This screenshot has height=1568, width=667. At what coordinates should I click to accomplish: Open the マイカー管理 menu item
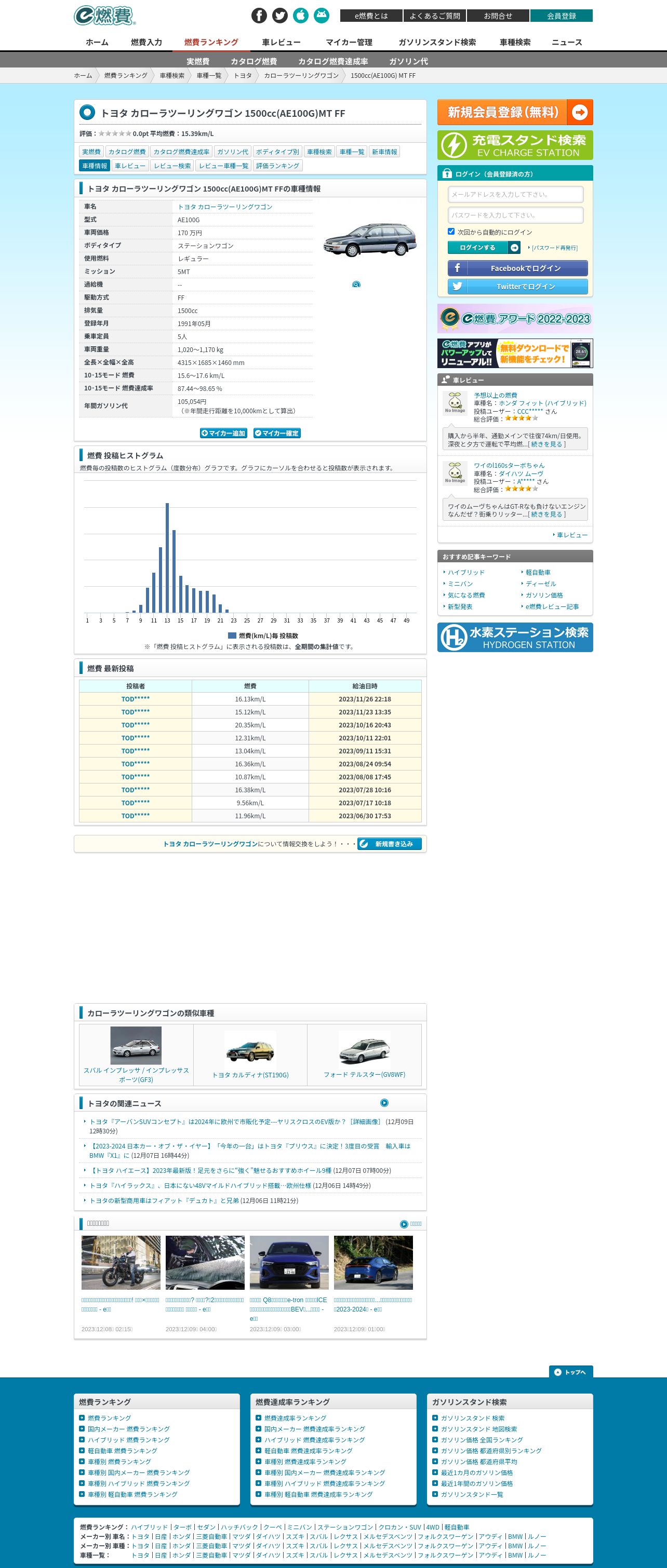(x=349, y=42)
